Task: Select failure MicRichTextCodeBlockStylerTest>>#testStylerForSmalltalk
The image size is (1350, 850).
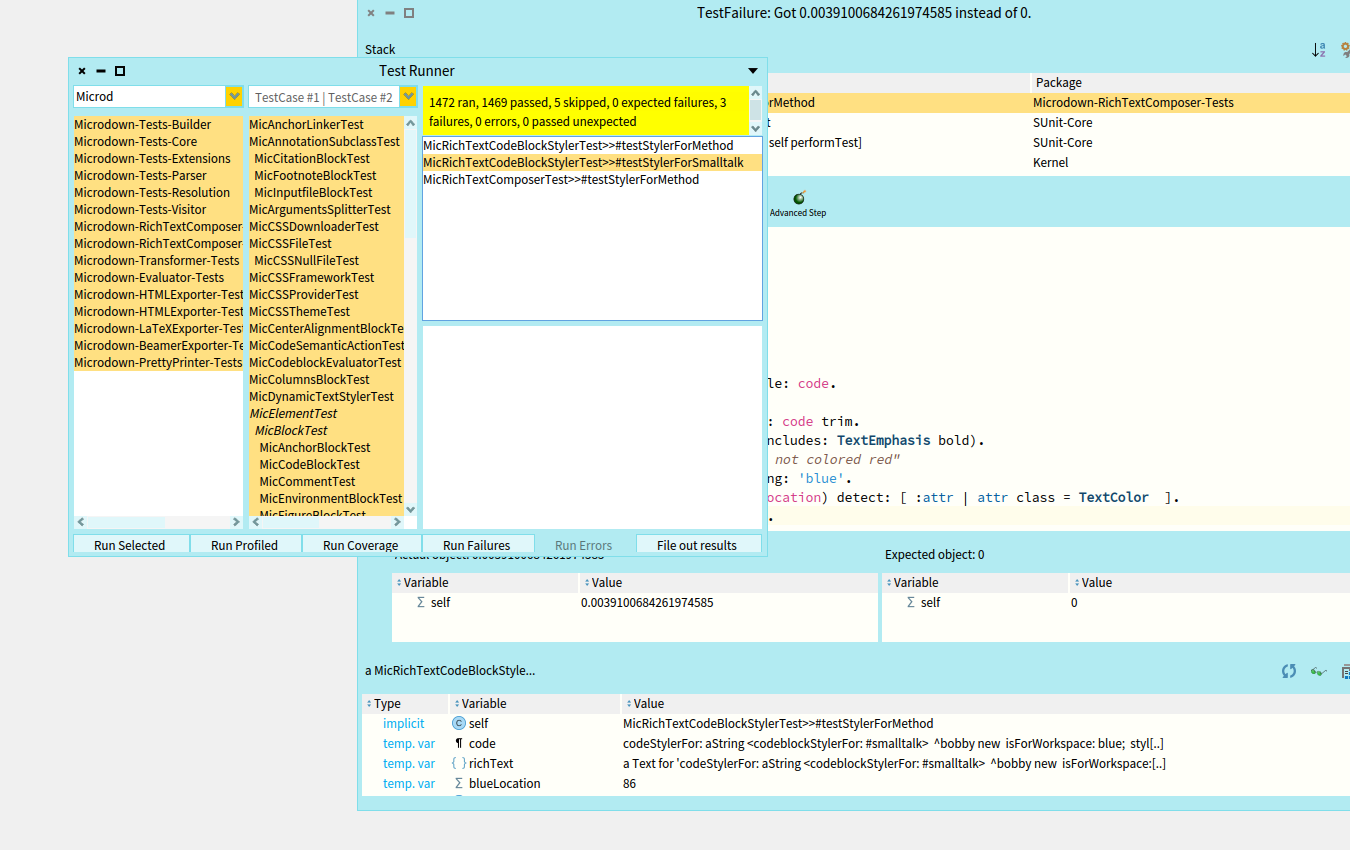Action: [592, 162]
